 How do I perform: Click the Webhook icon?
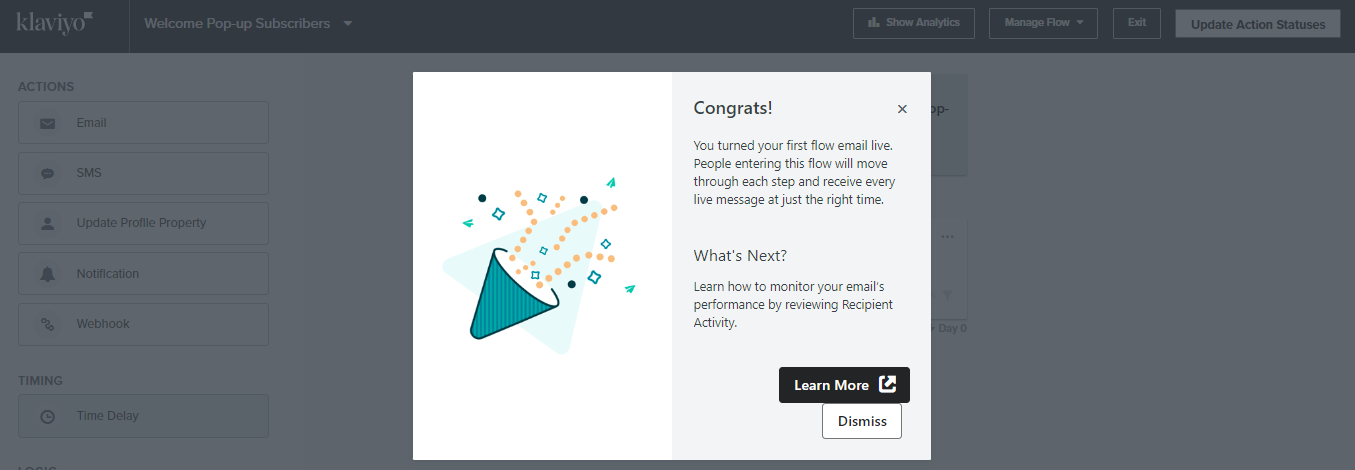(x=47, y=324)
